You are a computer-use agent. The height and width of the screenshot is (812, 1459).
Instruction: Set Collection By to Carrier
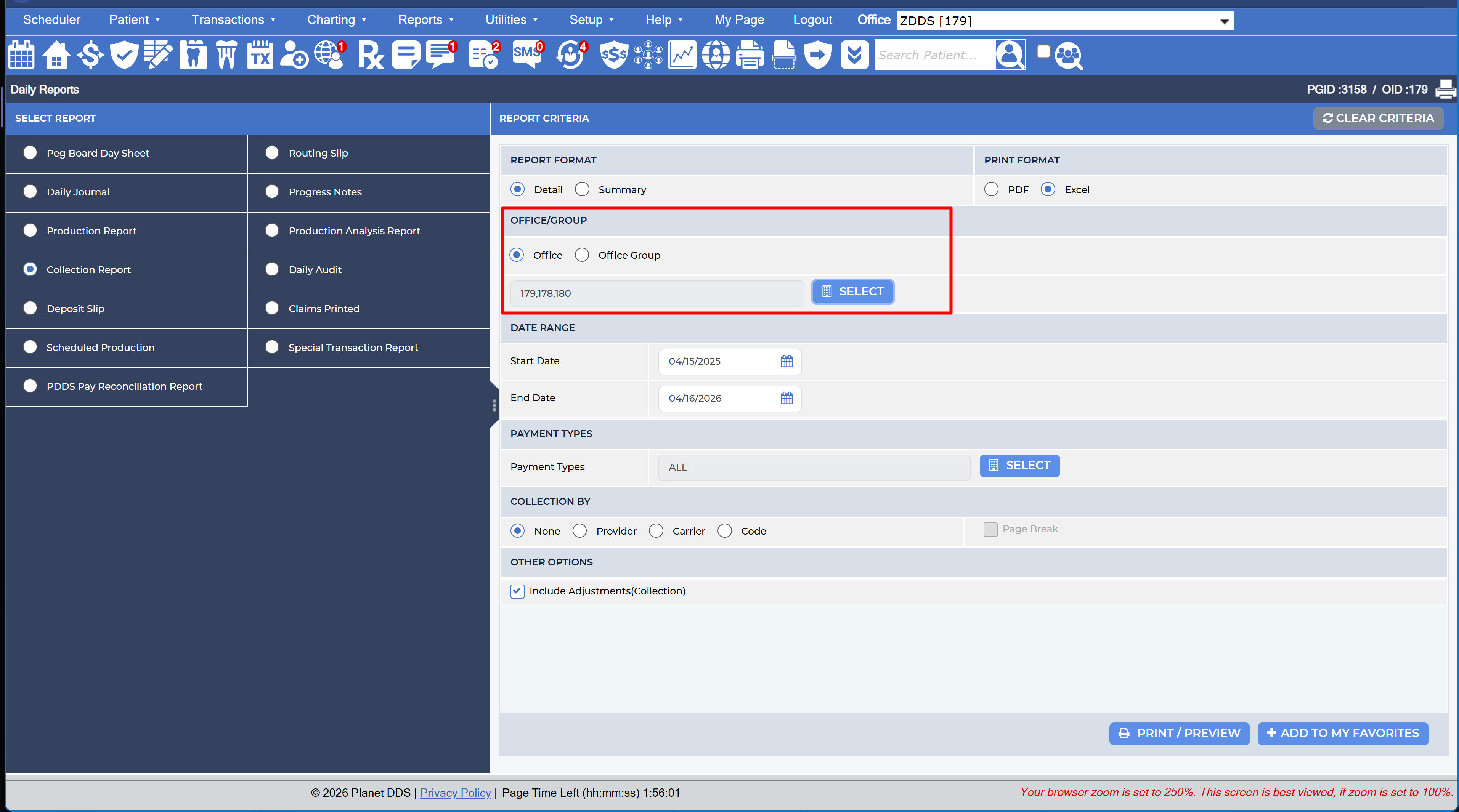(x=656, y=530)
